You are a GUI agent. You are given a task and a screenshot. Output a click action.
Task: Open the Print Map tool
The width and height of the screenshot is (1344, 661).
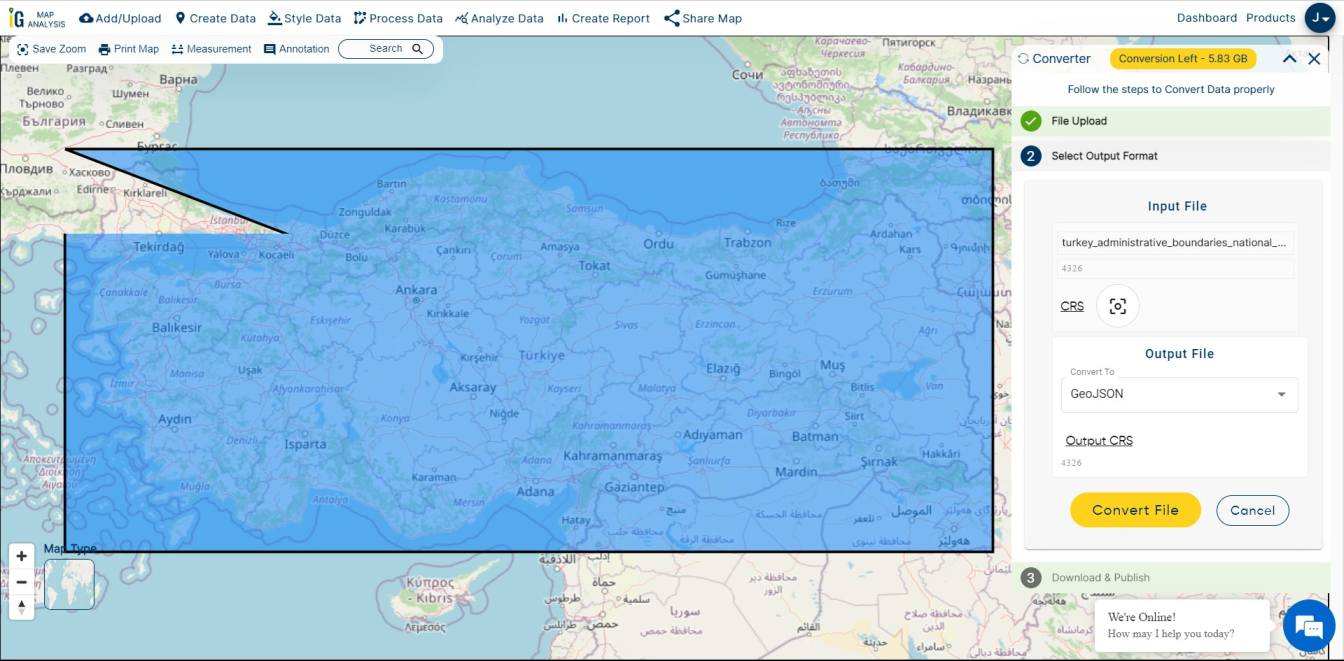(x=128, y=48)
